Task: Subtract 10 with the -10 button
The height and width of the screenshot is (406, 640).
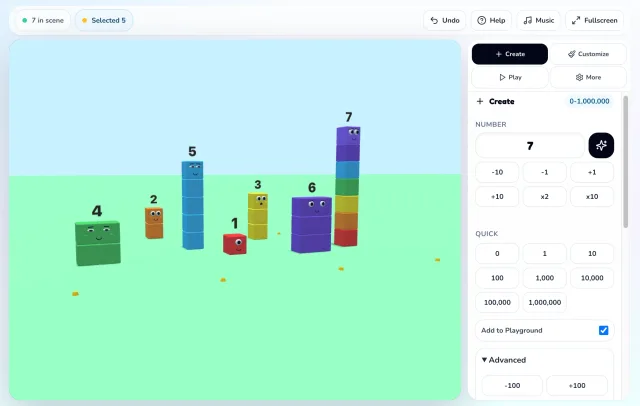Action: (497, 172)
